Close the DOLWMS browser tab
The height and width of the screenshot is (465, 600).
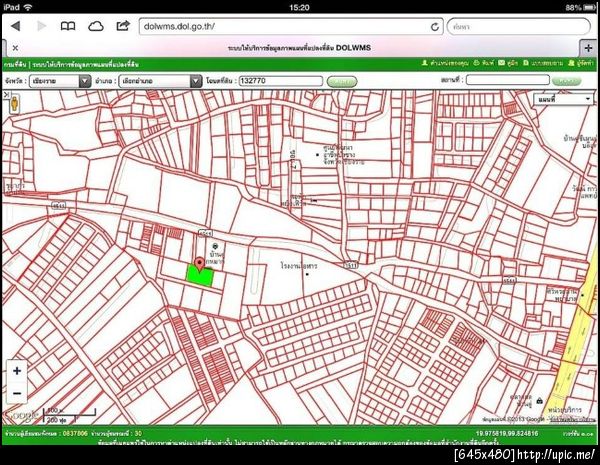[15, 48]
